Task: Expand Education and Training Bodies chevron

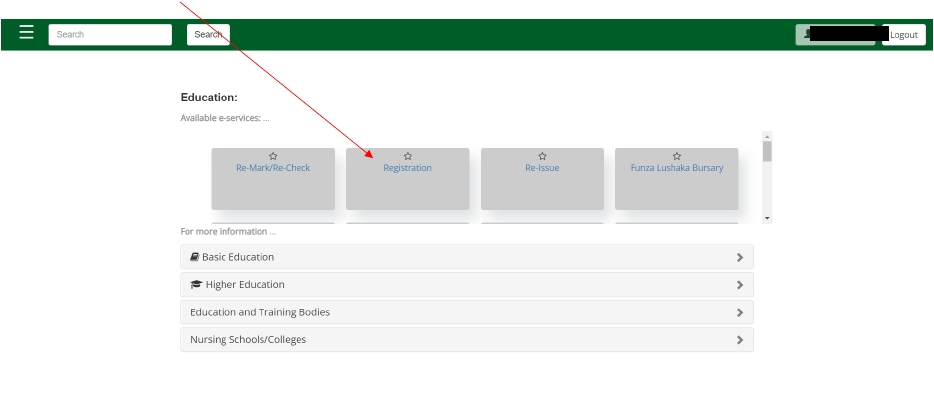Action: (740, 312)
